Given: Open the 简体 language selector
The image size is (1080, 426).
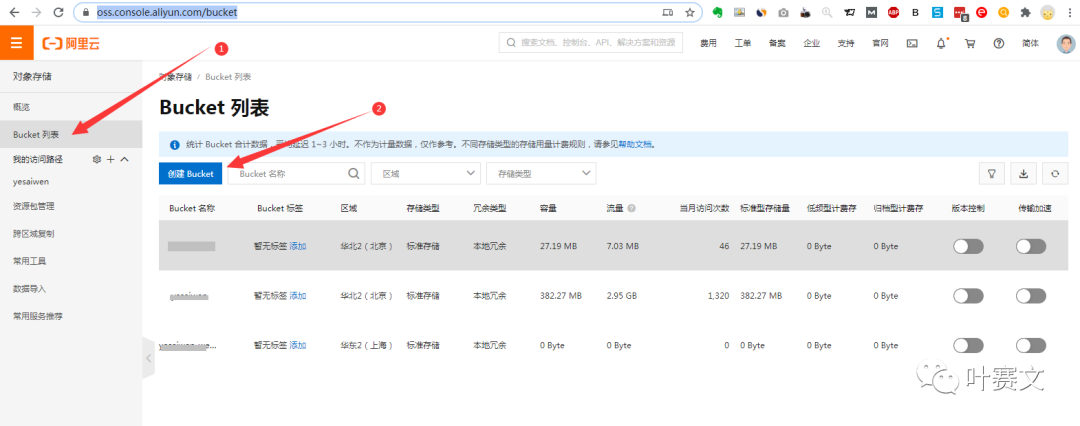Looking at the screenshot, I should tap(1030, 43).
